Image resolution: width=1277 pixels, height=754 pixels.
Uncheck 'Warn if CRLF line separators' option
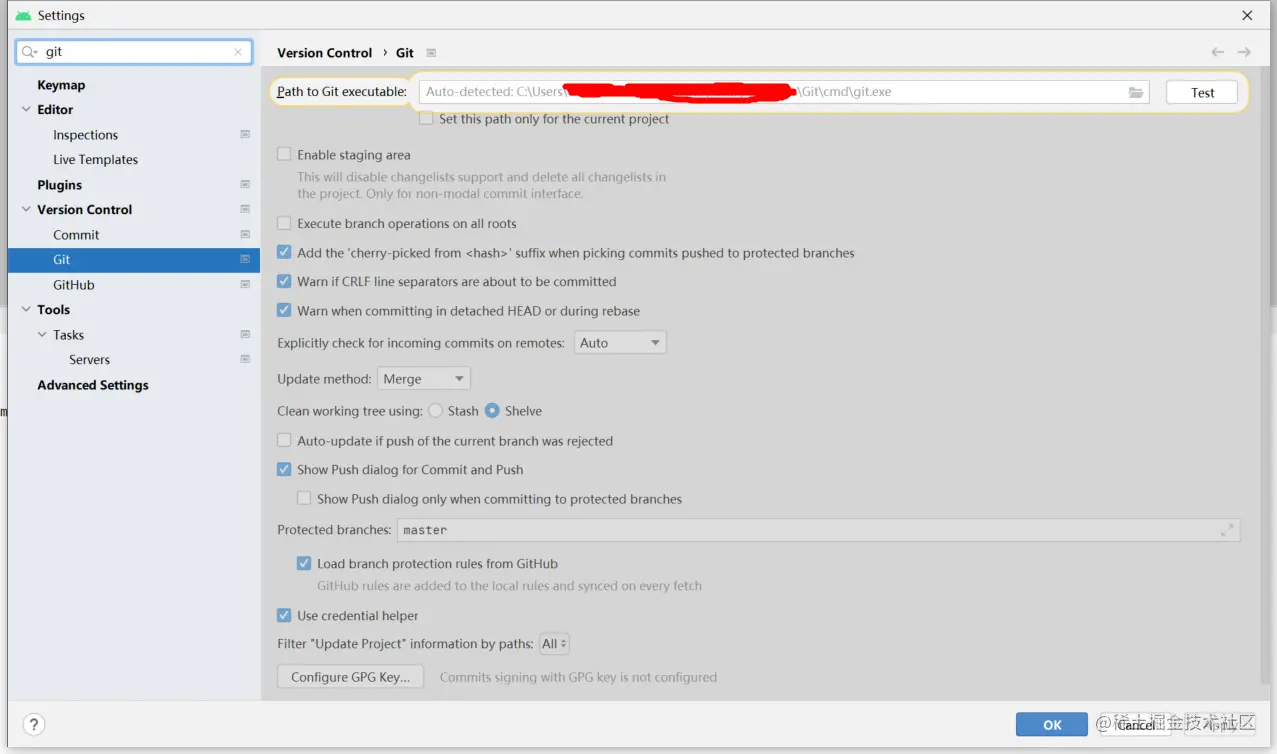click(284, 282)
